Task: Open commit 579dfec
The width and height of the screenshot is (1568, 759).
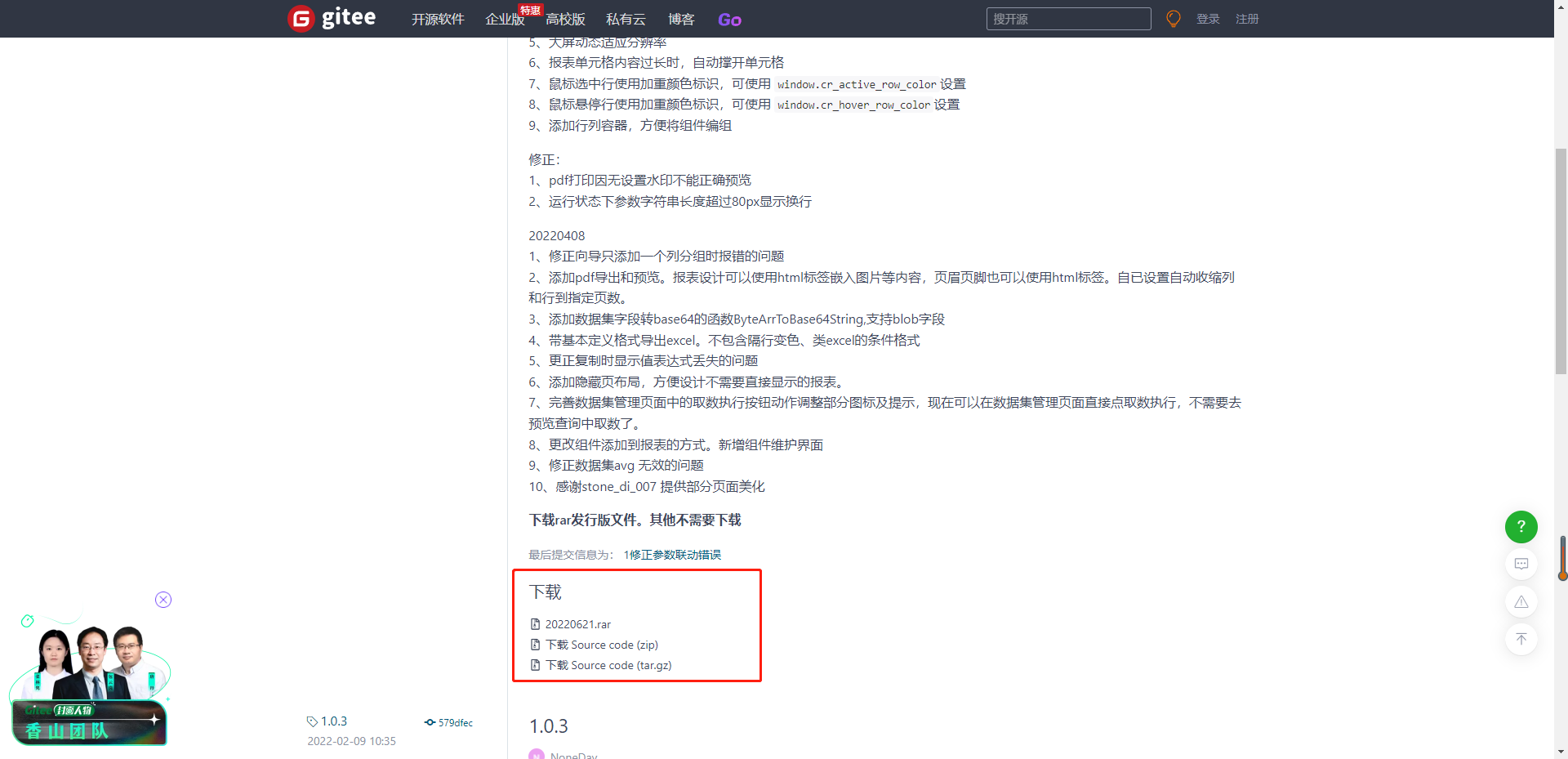Action: (456, 722)
